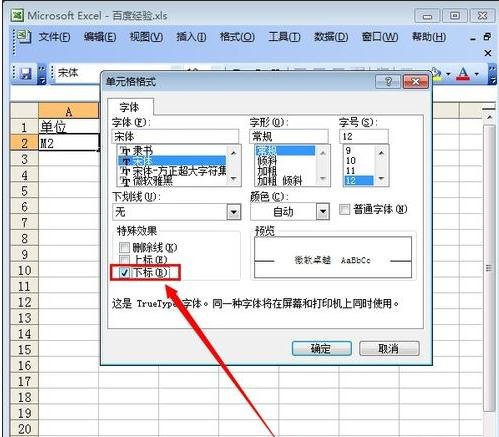Image resolution: width=499 pixels, height=437 pixels.
Task: Open the 编辑(E) menu
Action: point(100,37)
